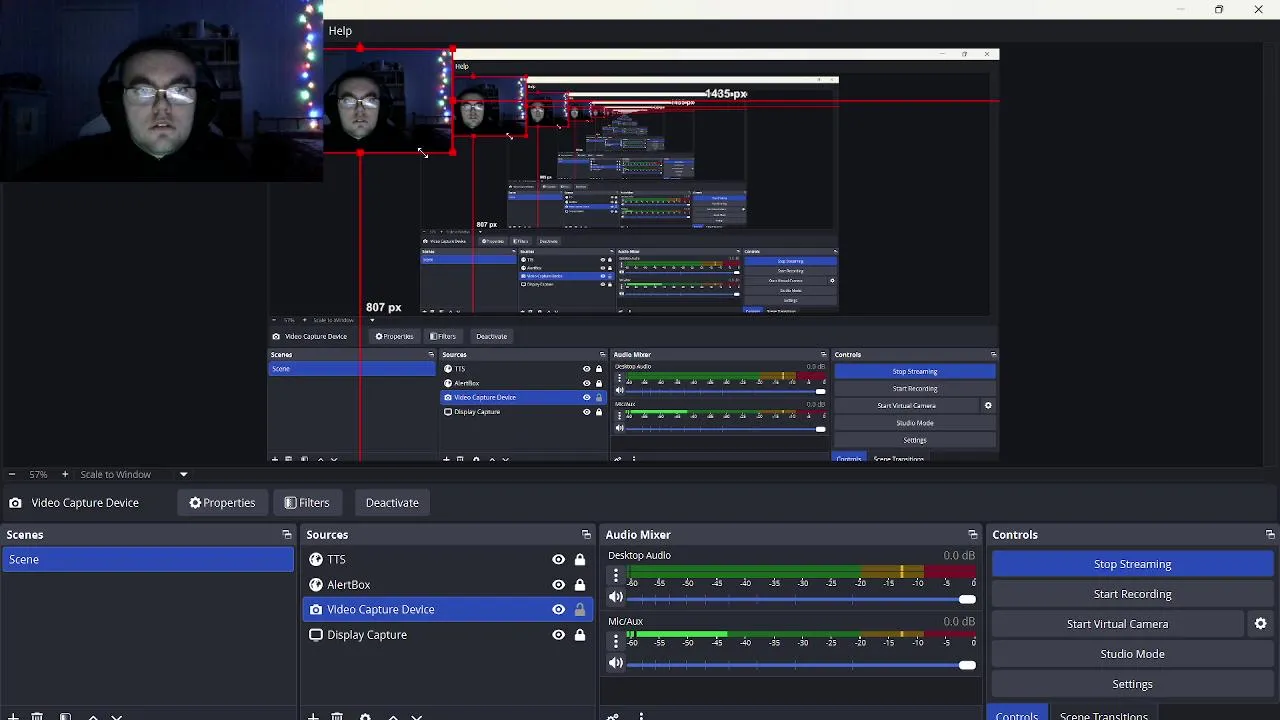Select the Scene entry in Scenes list
The width and height of the screenshot is (1280, 720).
click(148, 559)
